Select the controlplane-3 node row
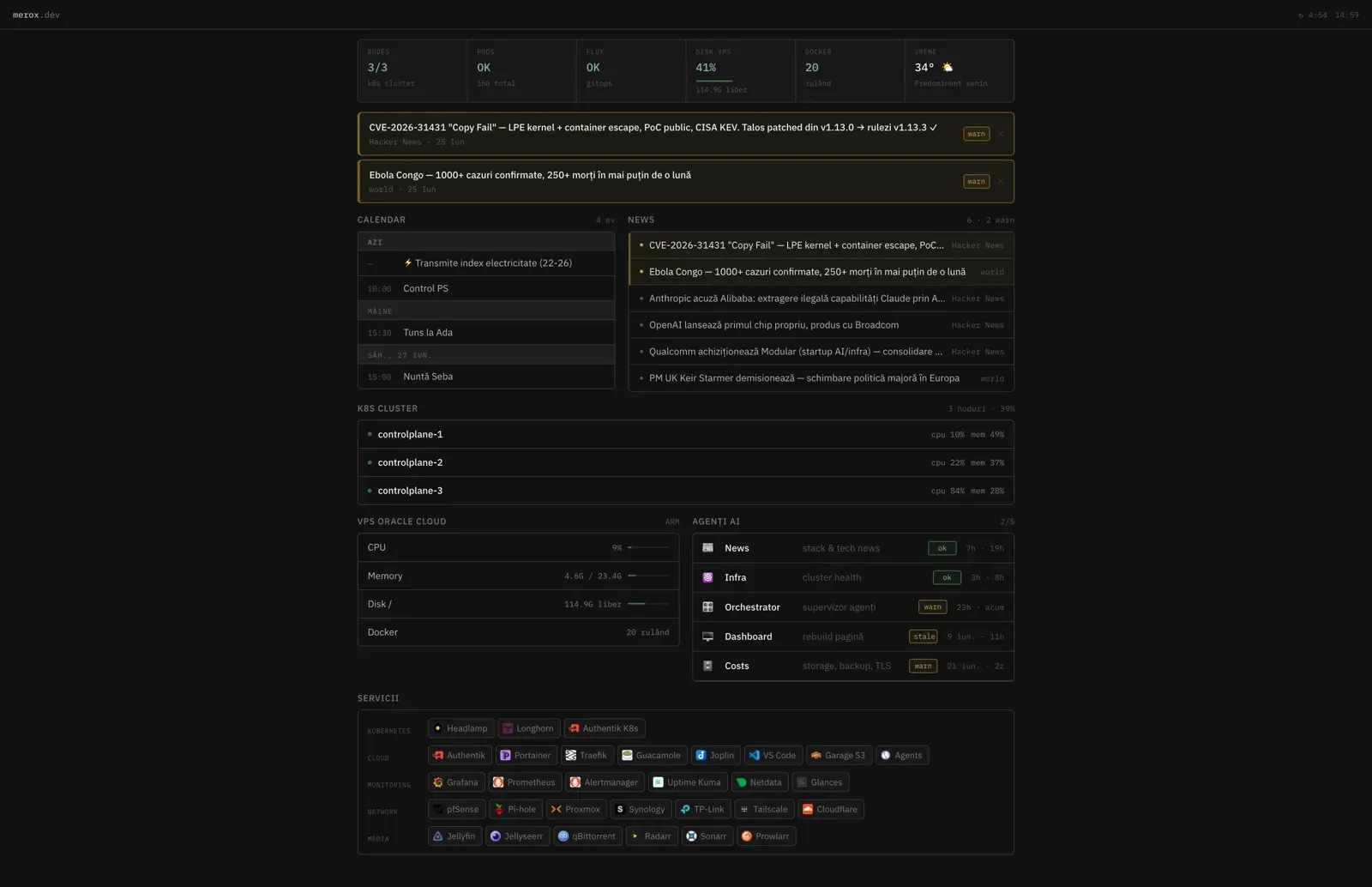This screenshot has height=887, width=1372. (x=686, y=491)
